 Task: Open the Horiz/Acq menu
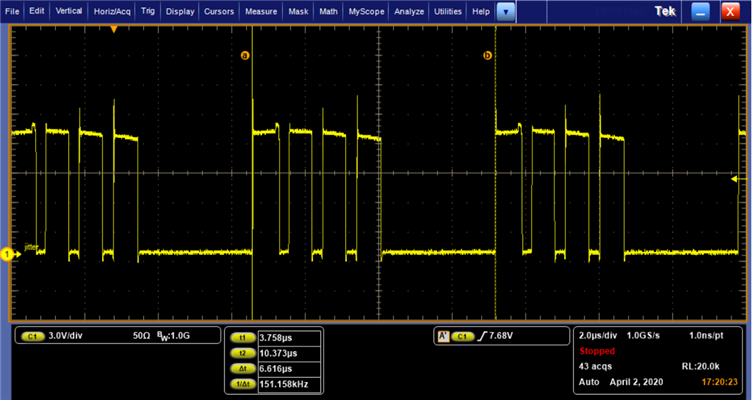tap(113, 11)
